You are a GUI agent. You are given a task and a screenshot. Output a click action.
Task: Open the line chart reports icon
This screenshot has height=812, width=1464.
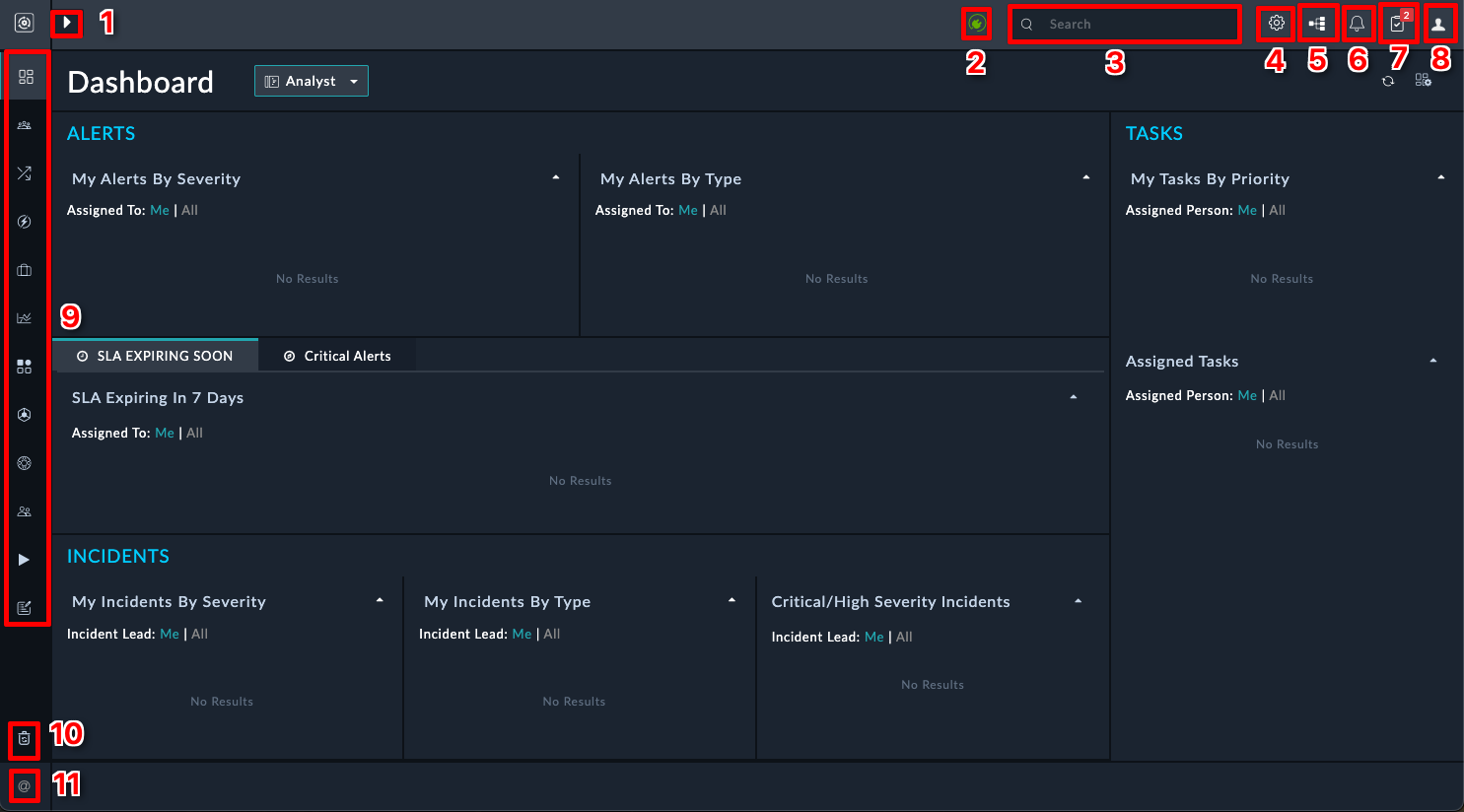(25, 318)
